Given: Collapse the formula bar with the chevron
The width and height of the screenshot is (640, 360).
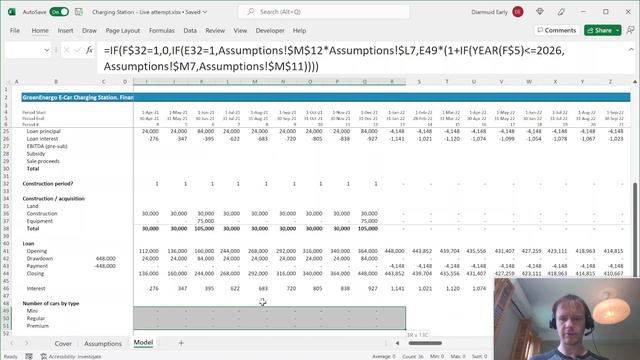Looking at the screenshot, I should click(x=631, y=49).
